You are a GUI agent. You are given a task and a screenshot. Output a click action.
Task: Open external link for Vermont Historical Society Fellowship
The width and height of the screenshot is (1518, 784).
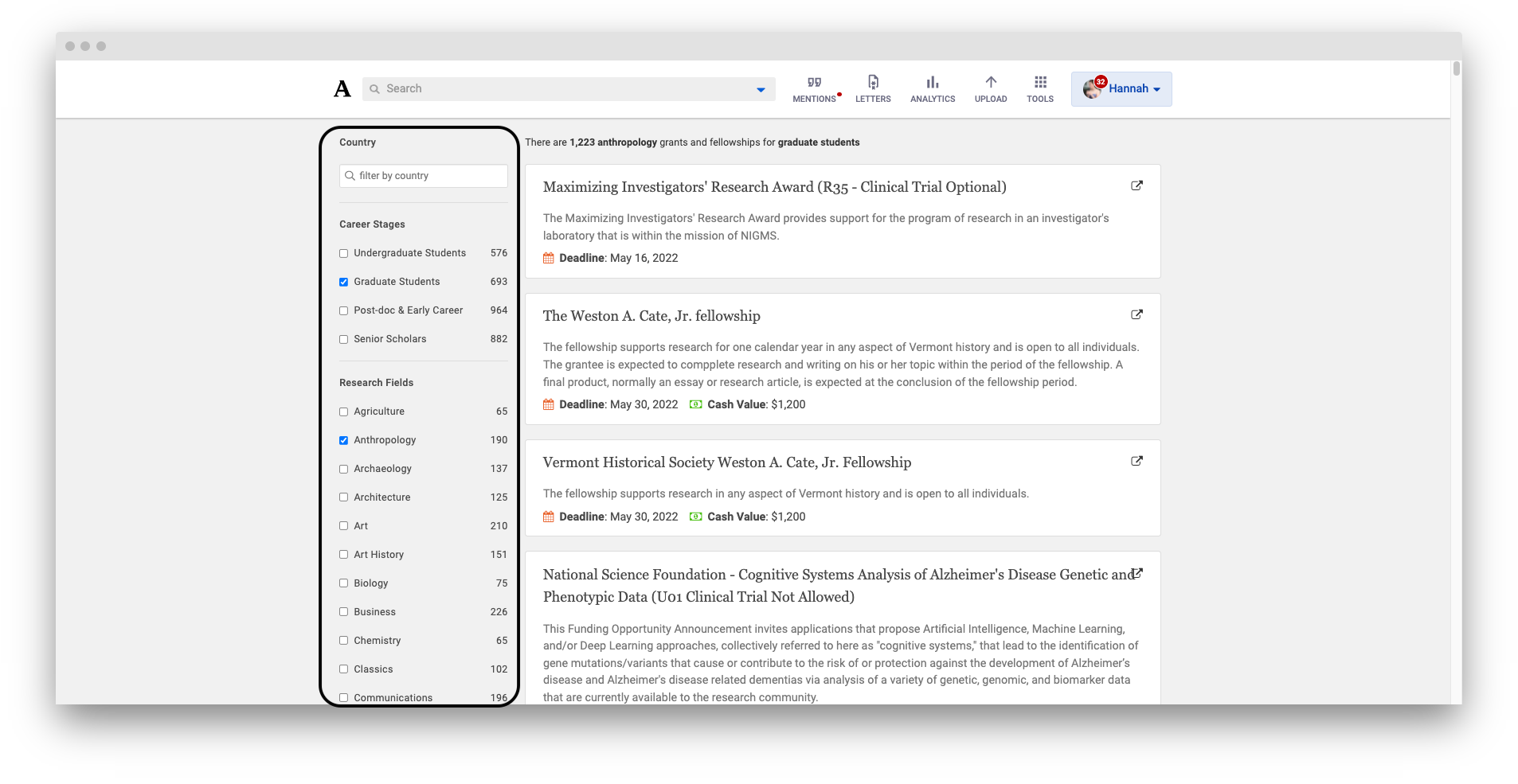coord(1137,461)
